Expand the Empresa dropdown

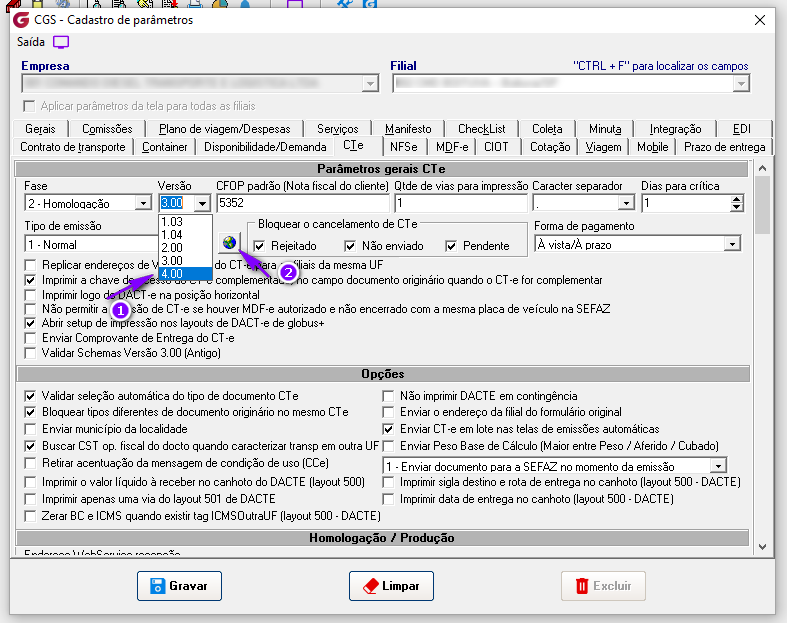pos(370,83)
